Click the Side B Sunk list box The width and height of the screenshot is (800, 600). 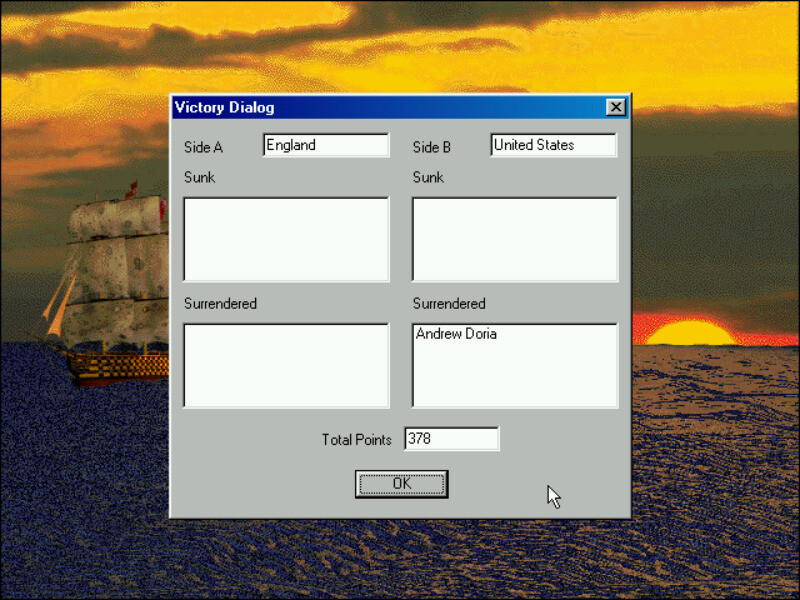click(x=515, y=239)
